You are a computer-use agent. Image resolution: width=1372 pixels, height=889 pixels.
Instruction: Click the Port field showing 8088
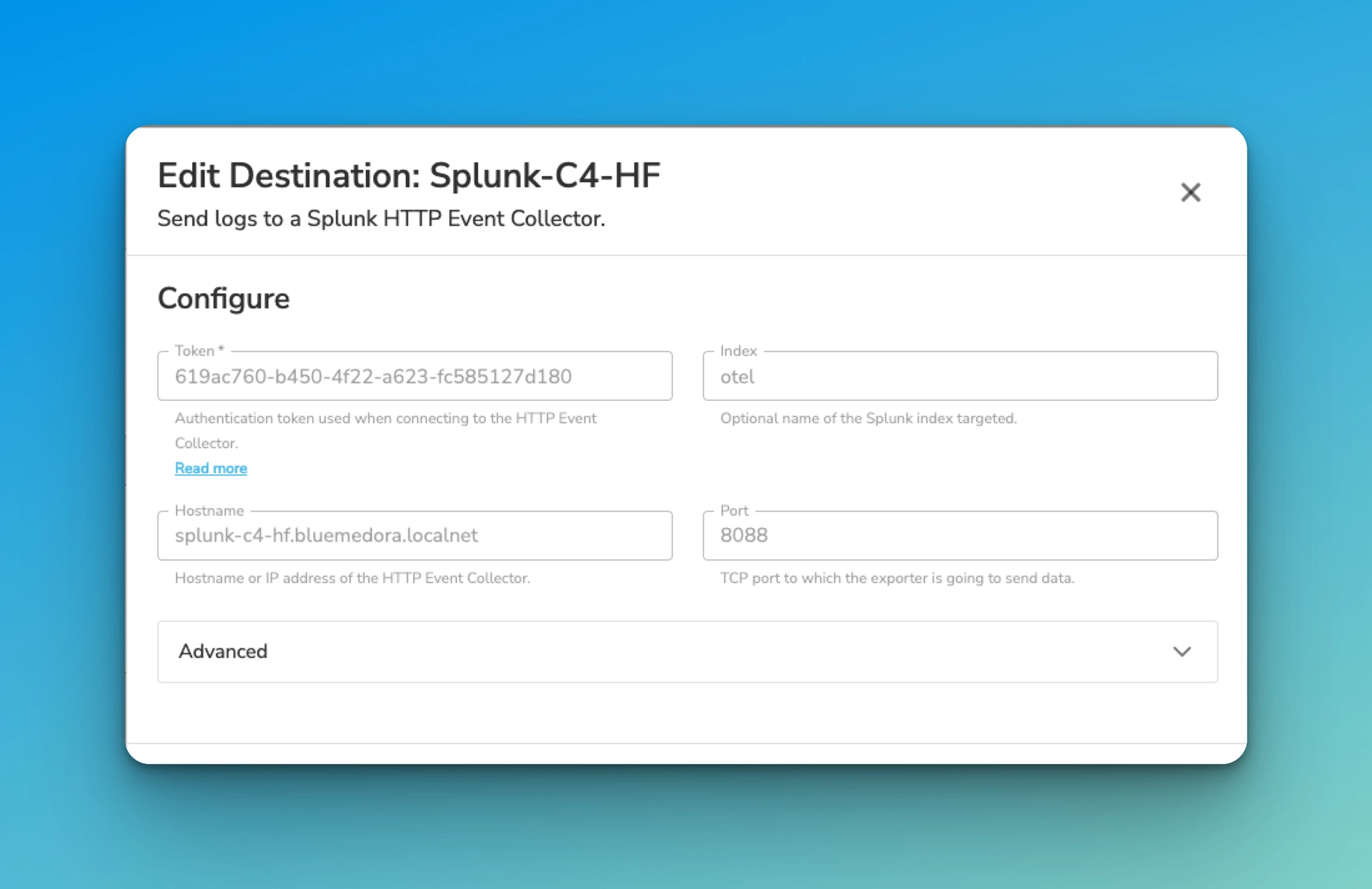(960, 535)
